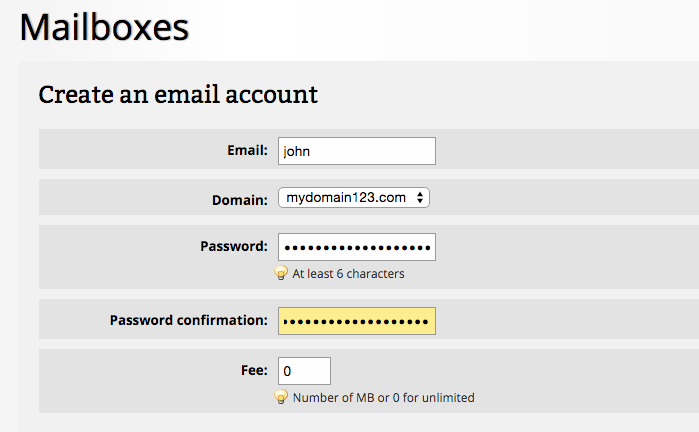This screenshot has height=432, width=699.
Task: Click the "Create an email account" heading
Action: (178, 95)
